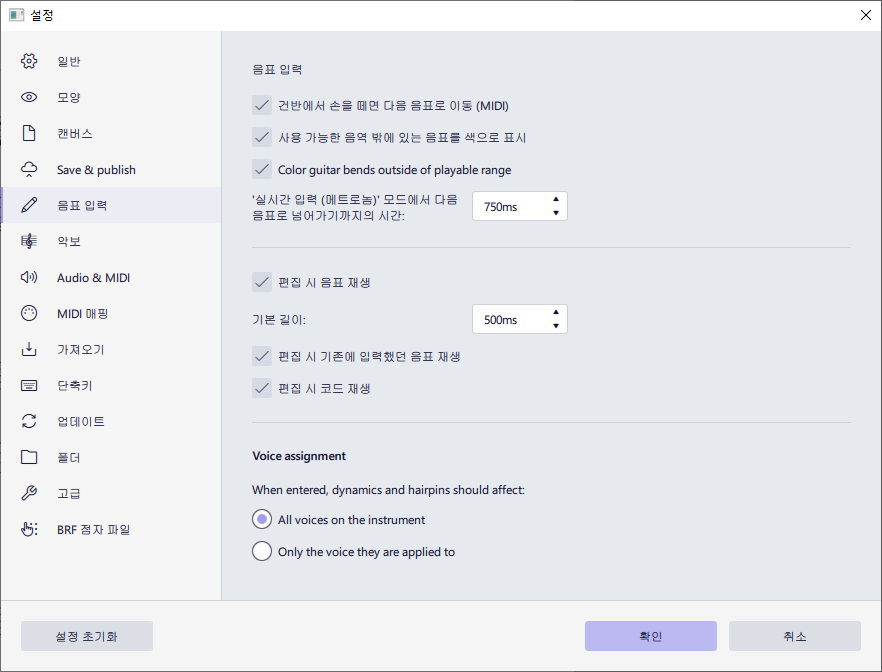Open the MIDI 매핑 page

(x=111, y=313)
